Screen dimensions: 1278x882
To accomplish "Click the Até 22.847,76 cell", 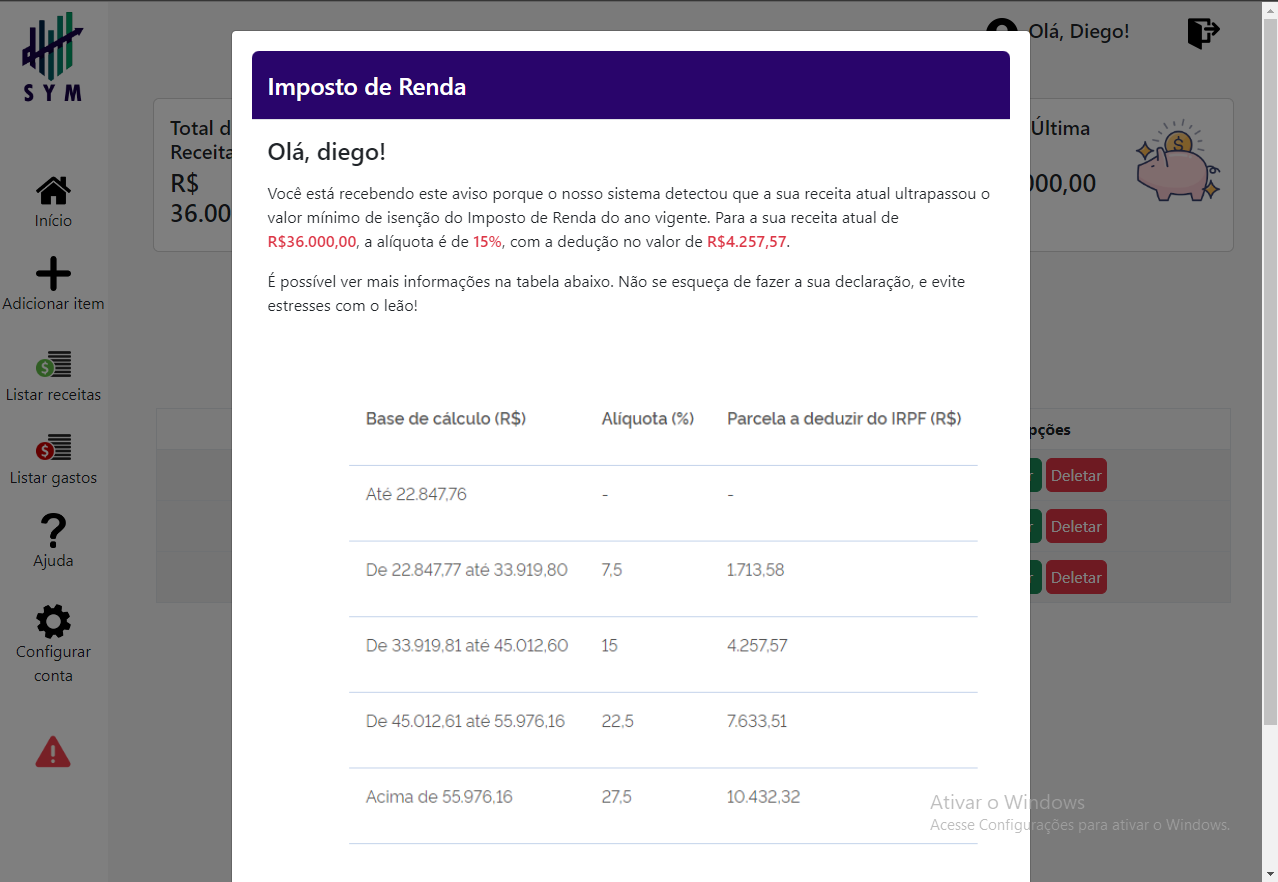I will [416, 494].
